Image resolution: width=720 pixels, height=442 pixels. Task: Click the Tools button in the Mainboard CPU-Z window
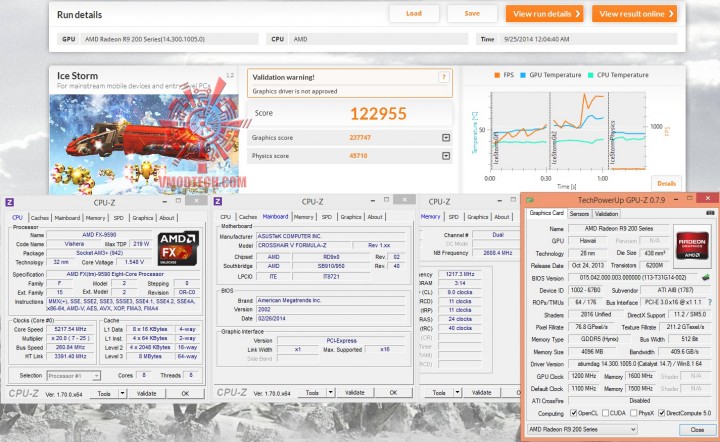click(312, 392)
